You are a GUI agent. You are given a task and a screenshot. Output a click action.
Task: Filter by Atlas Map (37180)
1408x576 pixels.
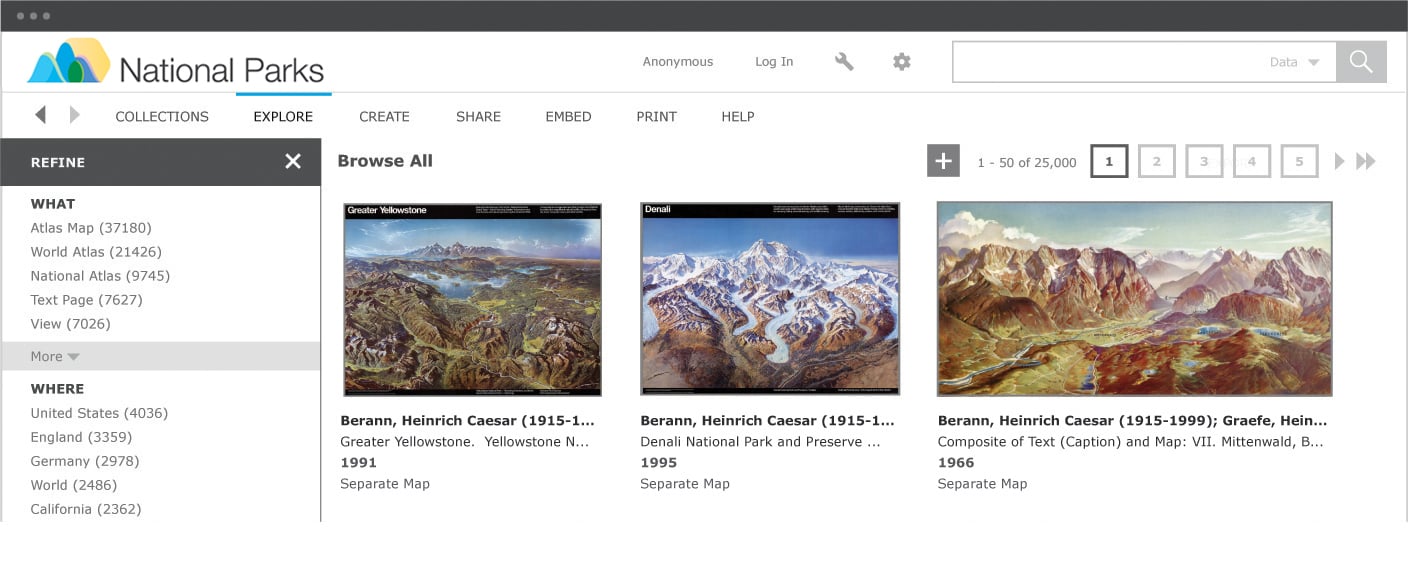91,228
